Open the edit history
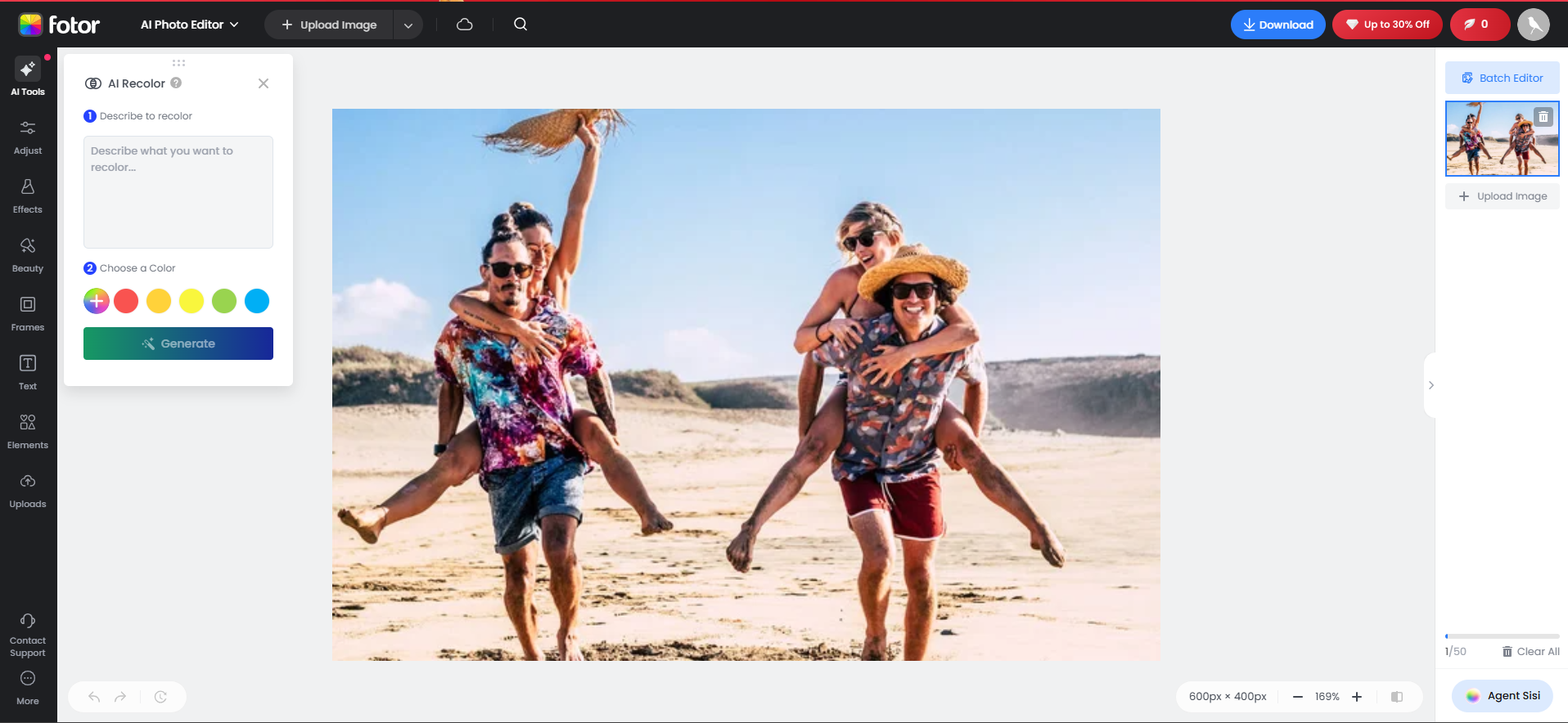Screen dimensions: 1568x723 pyautogui.click(x=160, y=697)
